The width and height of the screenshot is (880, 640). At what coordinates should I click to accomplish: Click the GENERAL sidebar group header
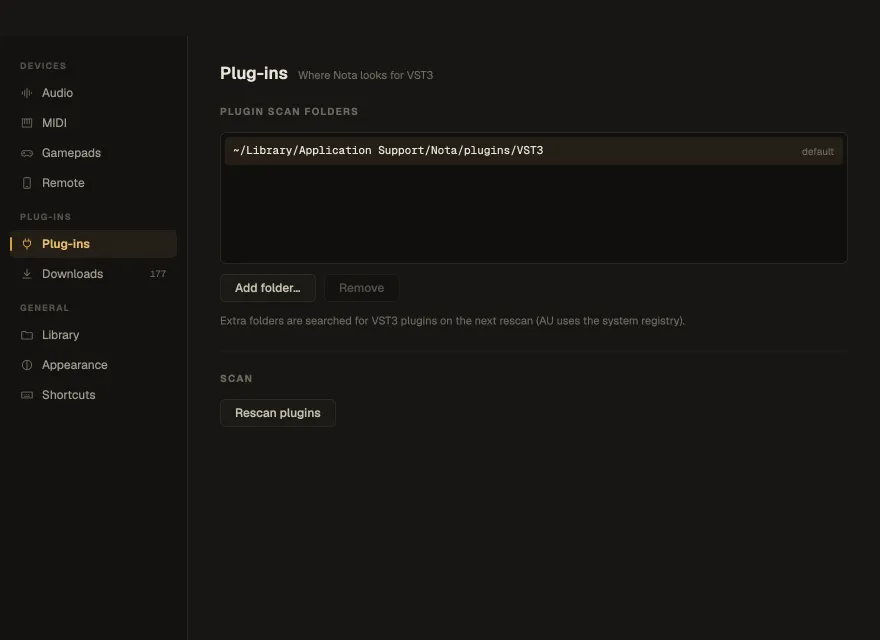(44, 308)
